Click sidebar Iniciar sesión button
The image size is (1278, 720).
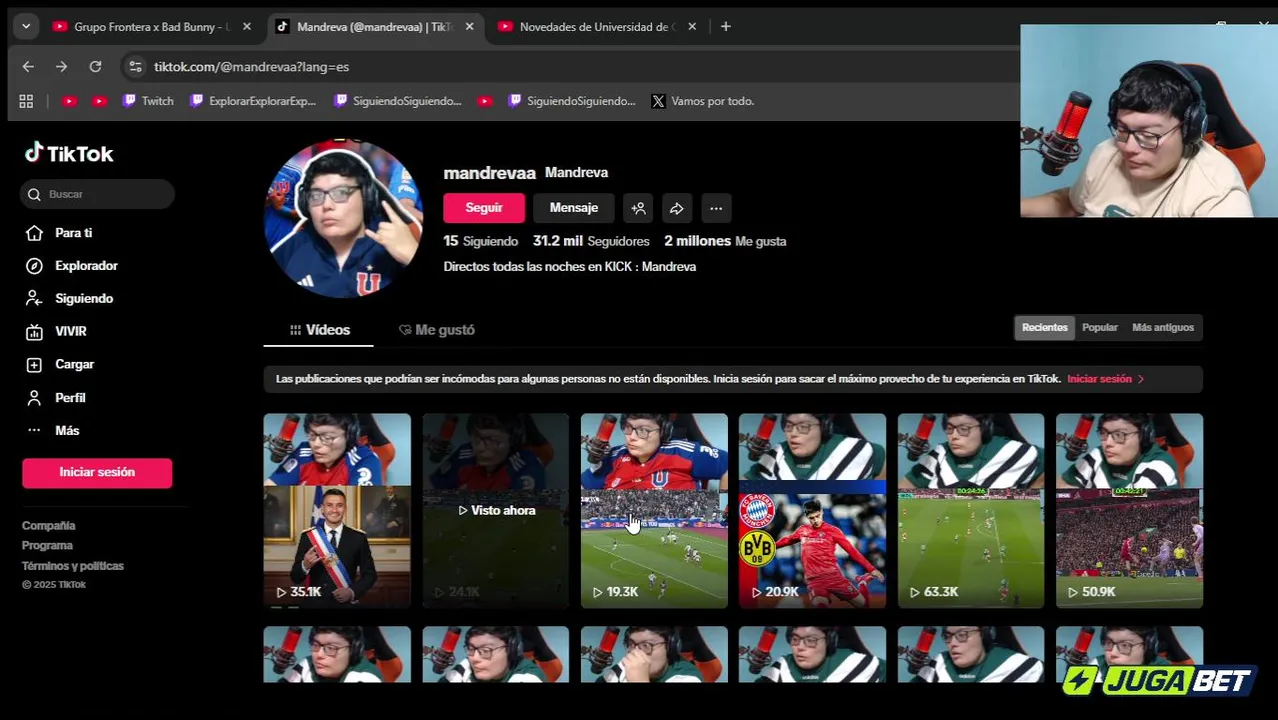click(97, 472)
